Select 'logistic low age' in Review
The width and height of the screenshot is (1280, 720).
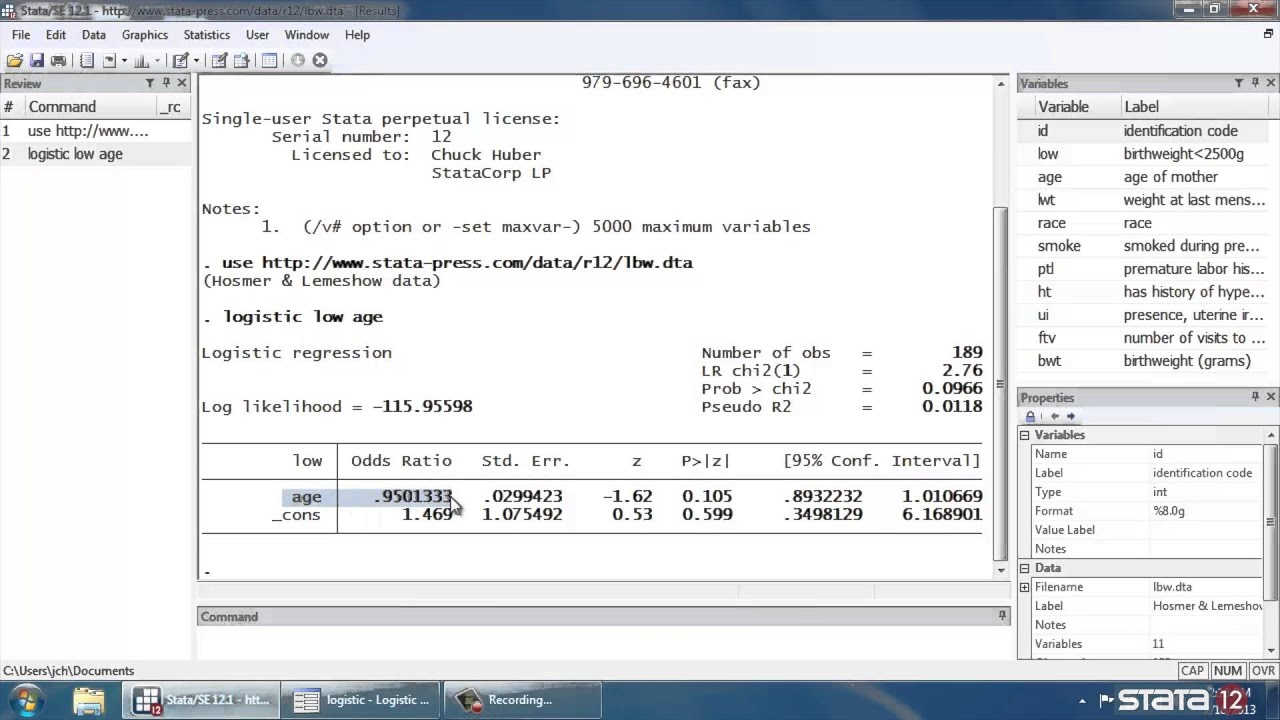click(95, 154)
